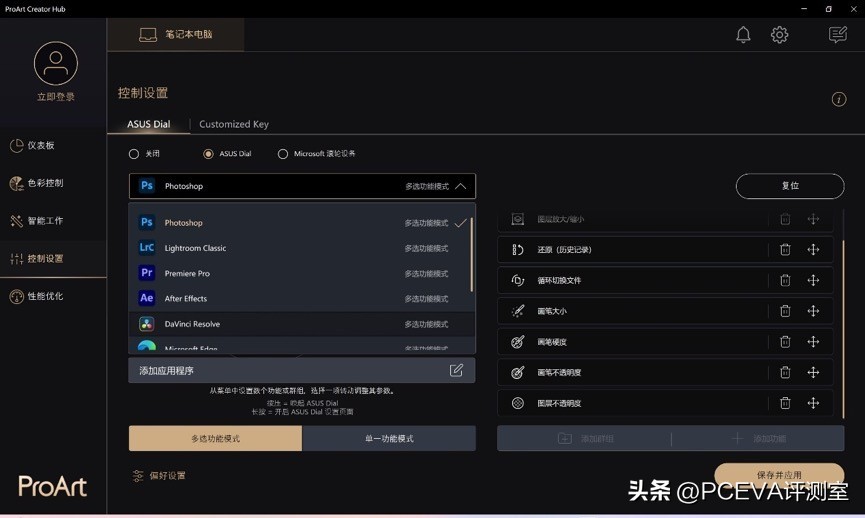
Task: Click the edit icon beside 添加应用程序
Action: [x=456, y=370]
